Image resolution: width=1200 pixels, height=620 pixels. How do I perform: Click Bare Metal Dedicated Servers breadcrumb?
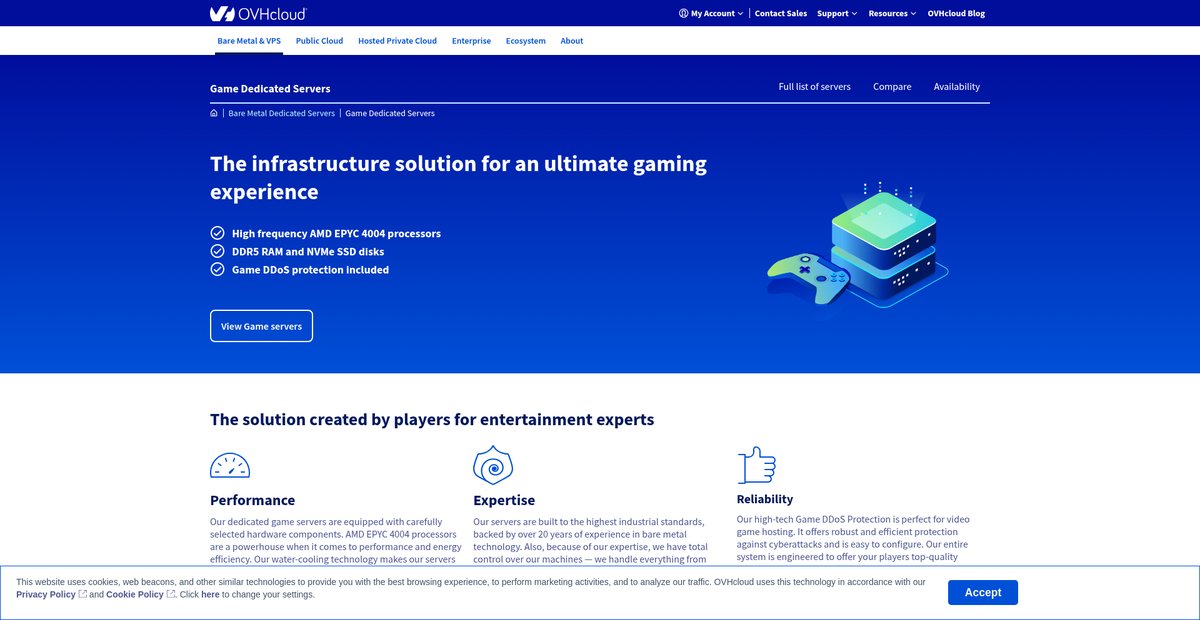point(282,113)
